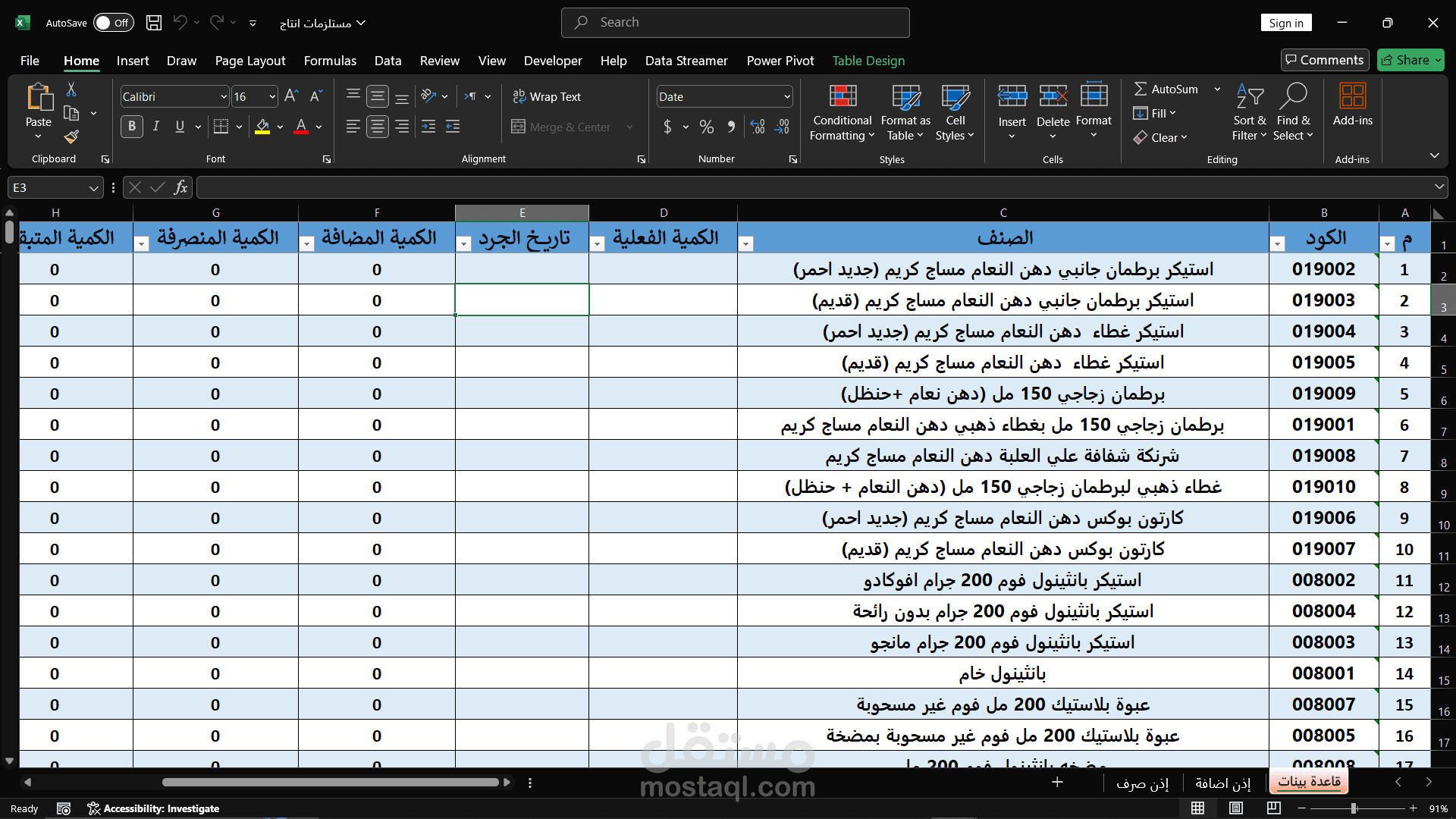The width and height of the screenshot is (1456, 819).
Task: Toggle Middle Align vertical alignment
Action: pos(378,96)
